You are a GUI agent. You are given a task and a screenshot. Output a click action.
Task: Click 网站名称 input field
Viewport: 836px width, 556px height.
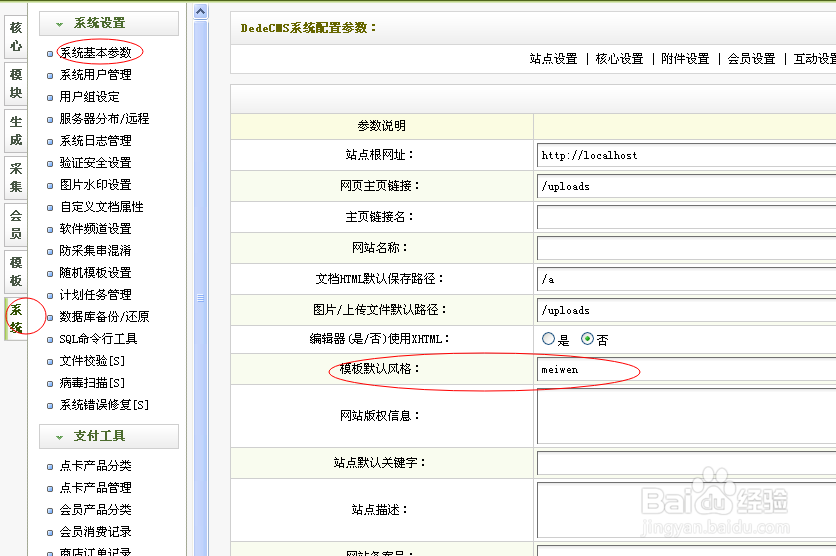(x=686, y=248)
